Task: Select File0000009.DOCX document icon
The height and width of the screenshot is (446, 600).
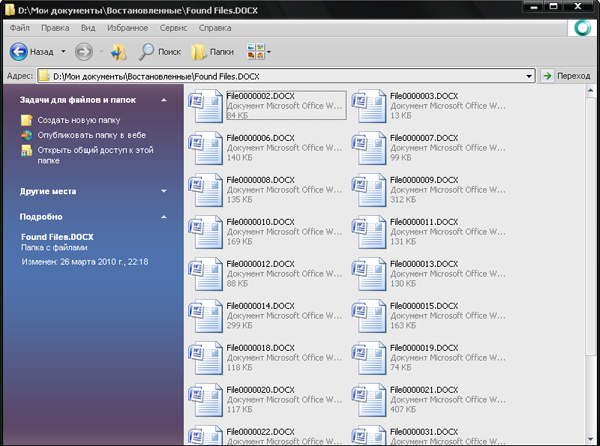Action: point(369,190)
